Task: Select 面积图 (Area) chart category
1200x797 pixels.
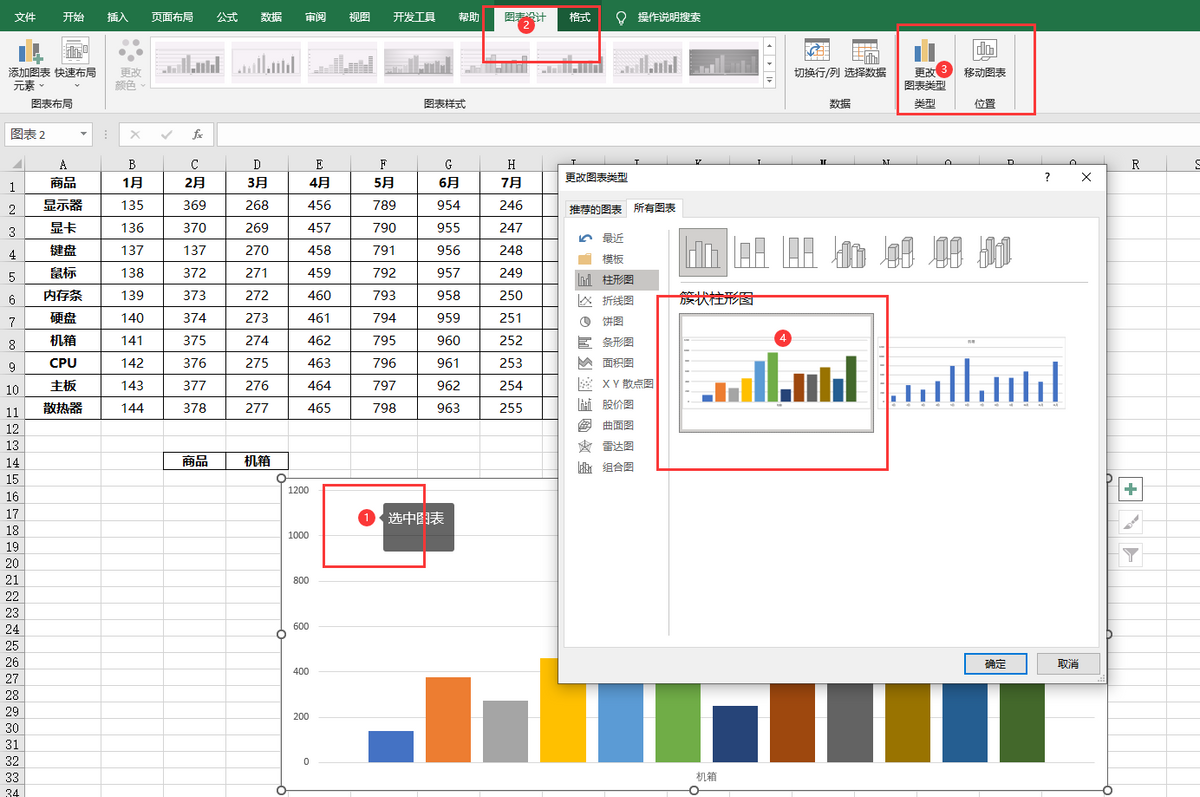Action: pos(615,363)
